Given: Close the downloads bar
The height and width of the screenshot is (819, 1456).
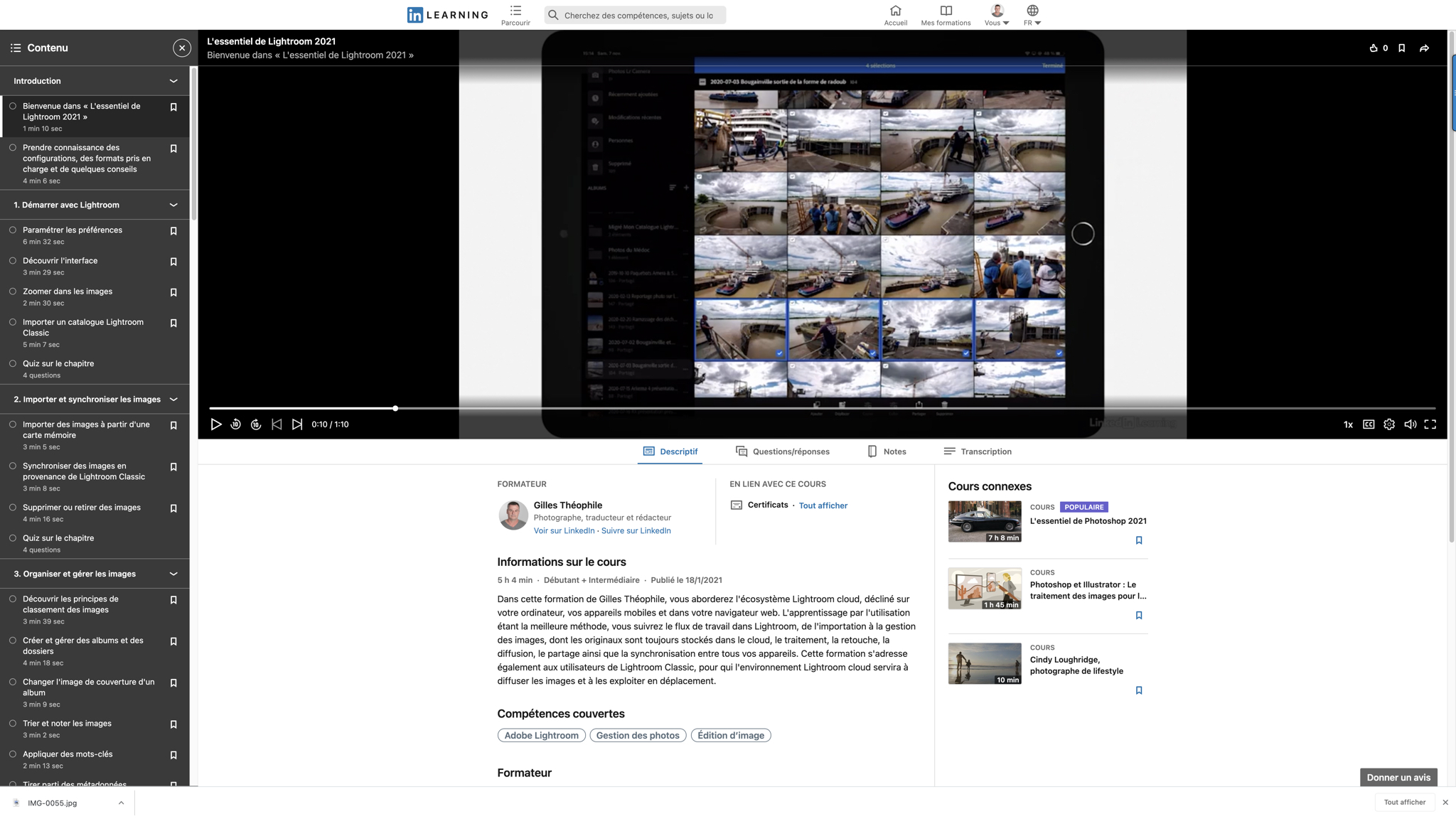Looking at the screenshot, I should (1445, 802).
